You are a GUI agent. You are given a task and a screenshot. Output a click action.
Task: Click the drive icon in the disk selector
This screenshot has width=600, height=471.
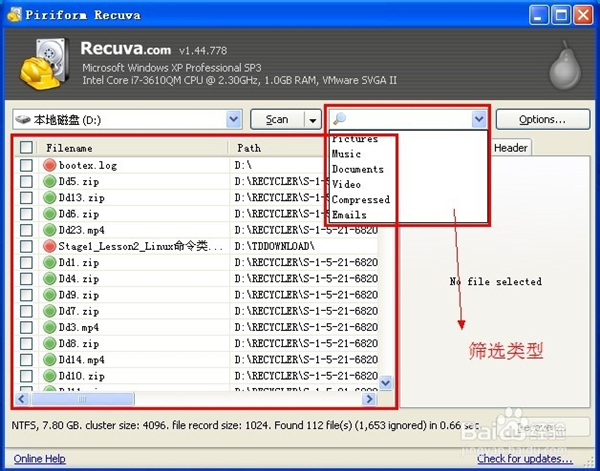click(x=23, y=120)
